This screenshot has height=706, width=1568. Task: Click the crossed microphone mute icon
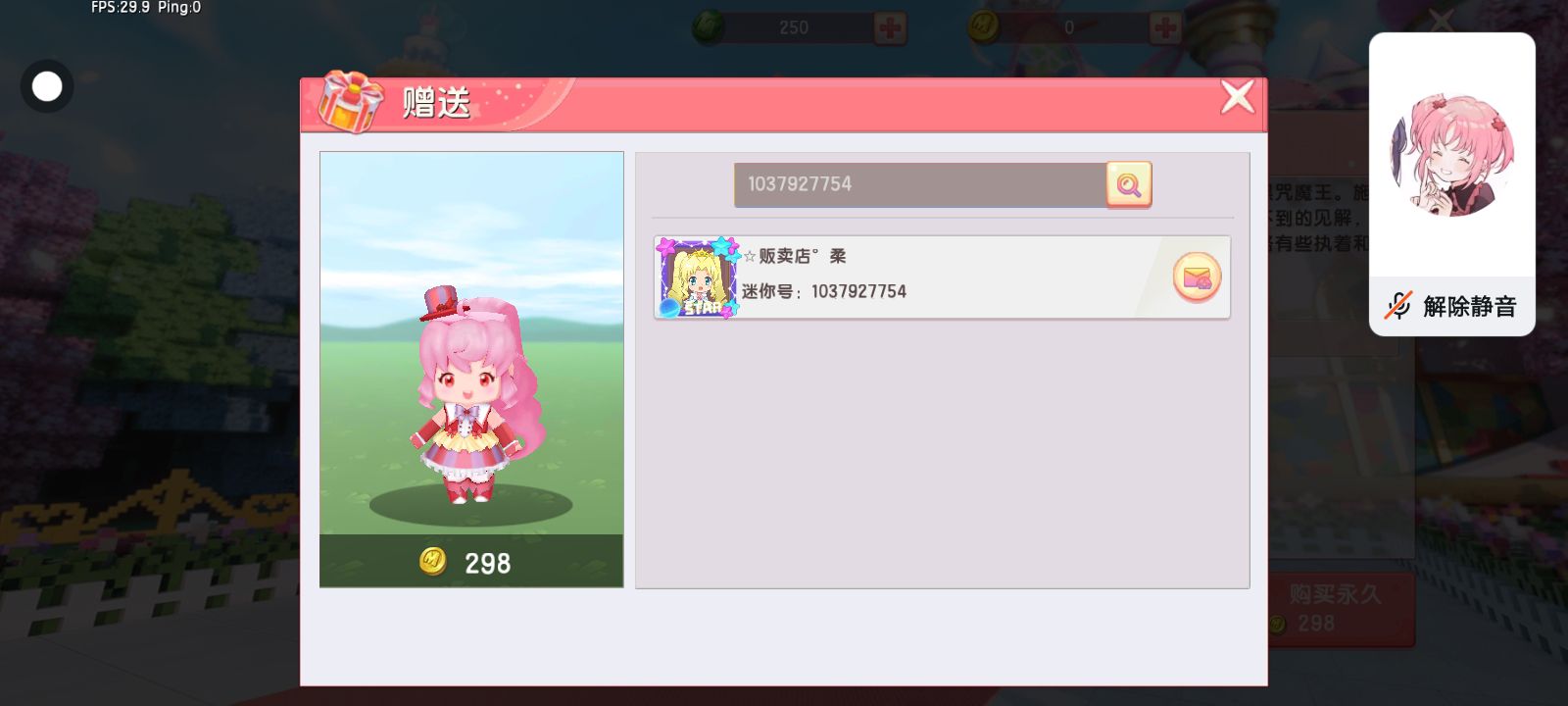coord(1398,306)
